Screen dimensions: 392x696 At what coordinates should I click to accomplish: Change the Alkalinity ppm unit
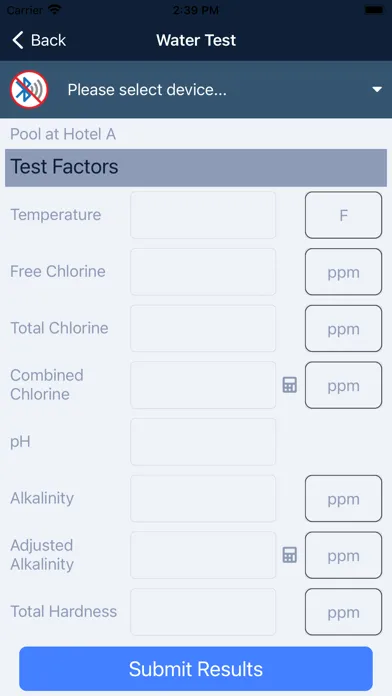pos(343,498)
